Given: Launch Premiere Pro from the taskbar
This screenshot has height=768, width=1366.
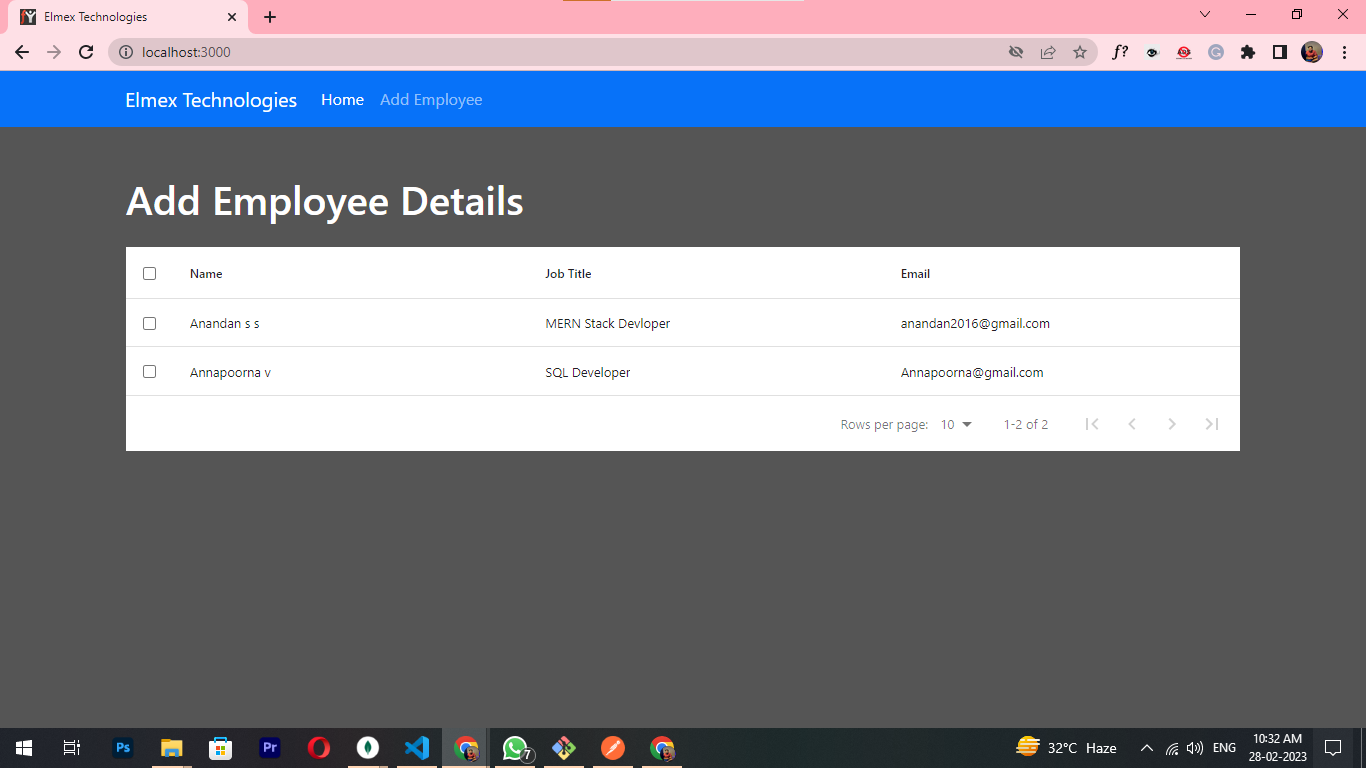Looking at the screenshot, I should coord(269,748).
